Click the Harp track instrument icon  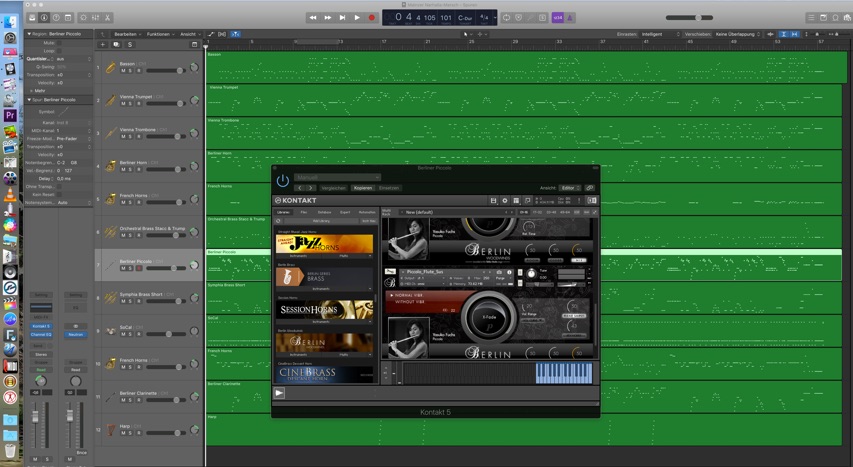pos(110,429)
